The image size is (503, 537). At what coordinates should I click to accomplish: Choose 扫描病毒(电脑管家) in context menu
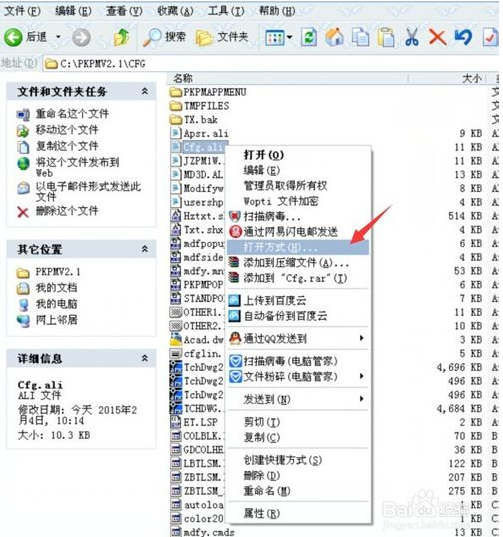pos(298,361)
